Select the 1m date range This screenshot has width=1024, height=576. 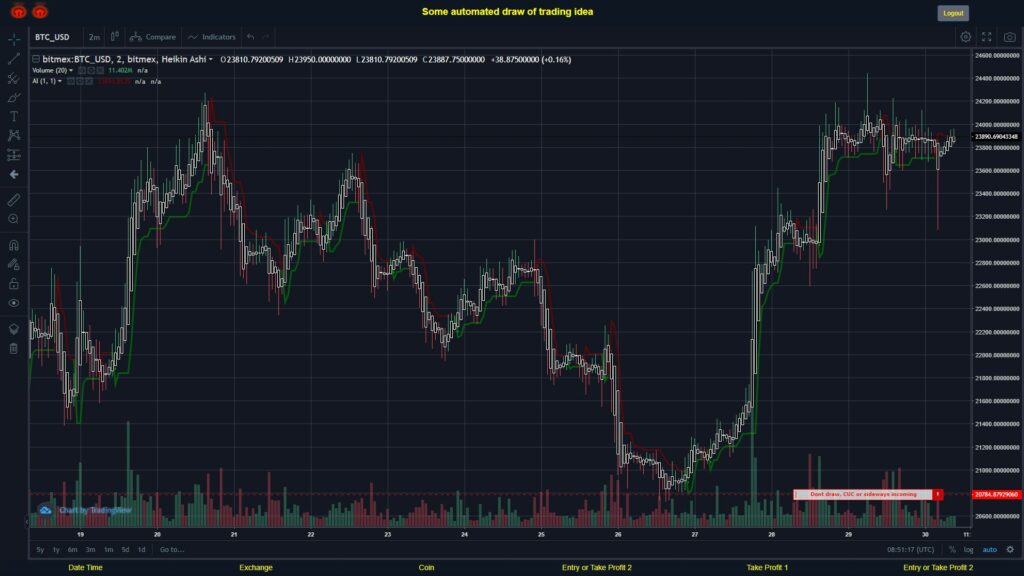108,550
